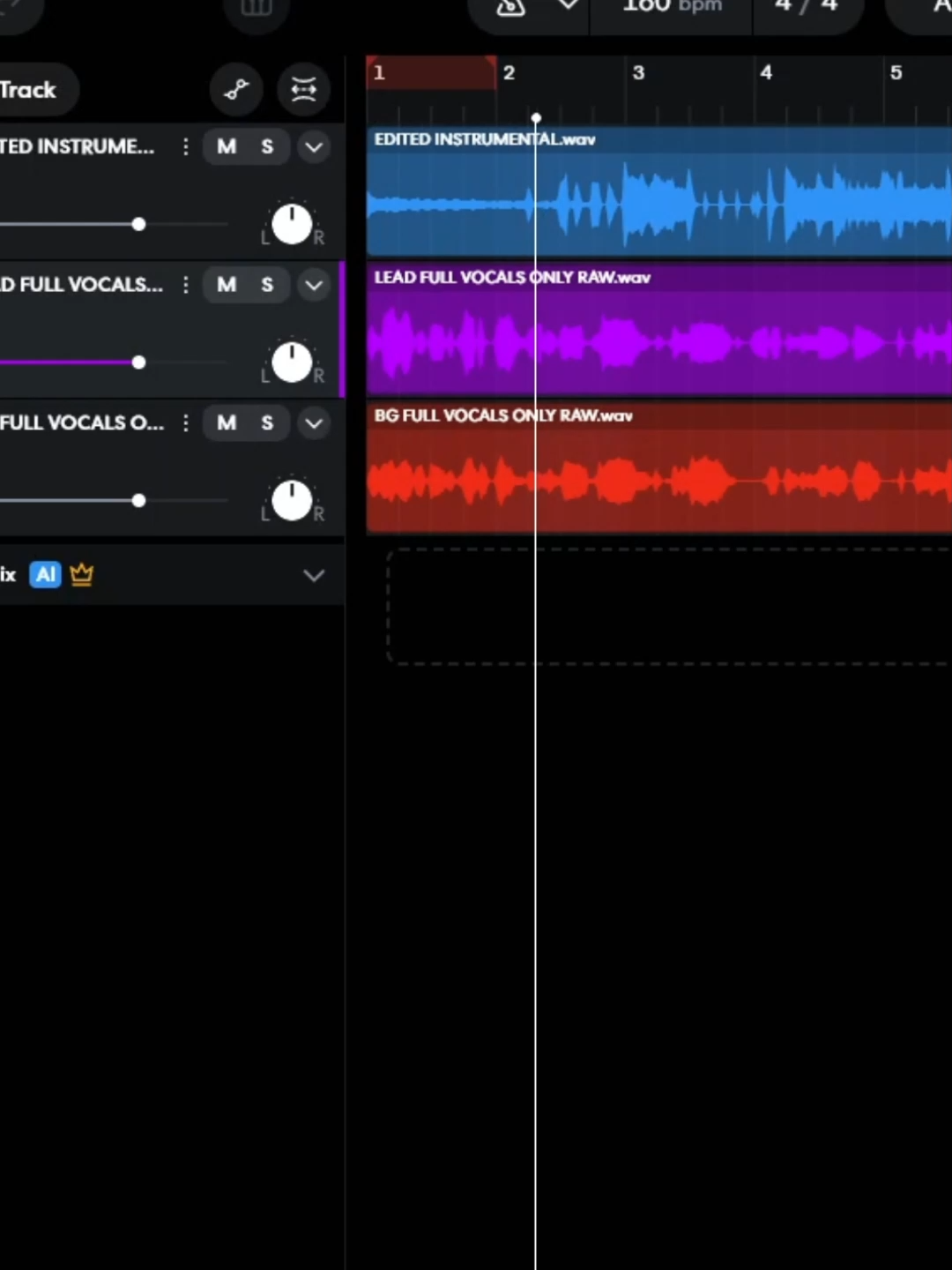Open three-dot menu for LEAD vocals track

185,285
